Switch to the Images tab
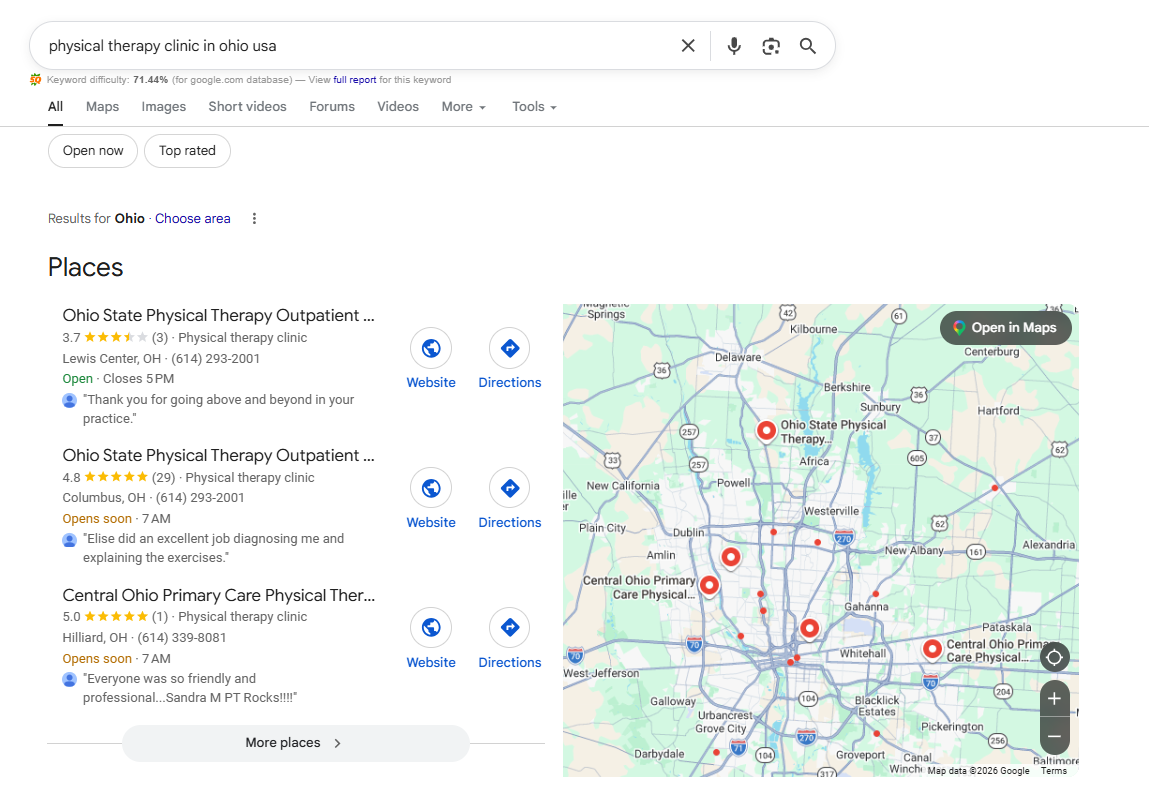The width and height of the screenshot is (1149, 792). (164, 107)
